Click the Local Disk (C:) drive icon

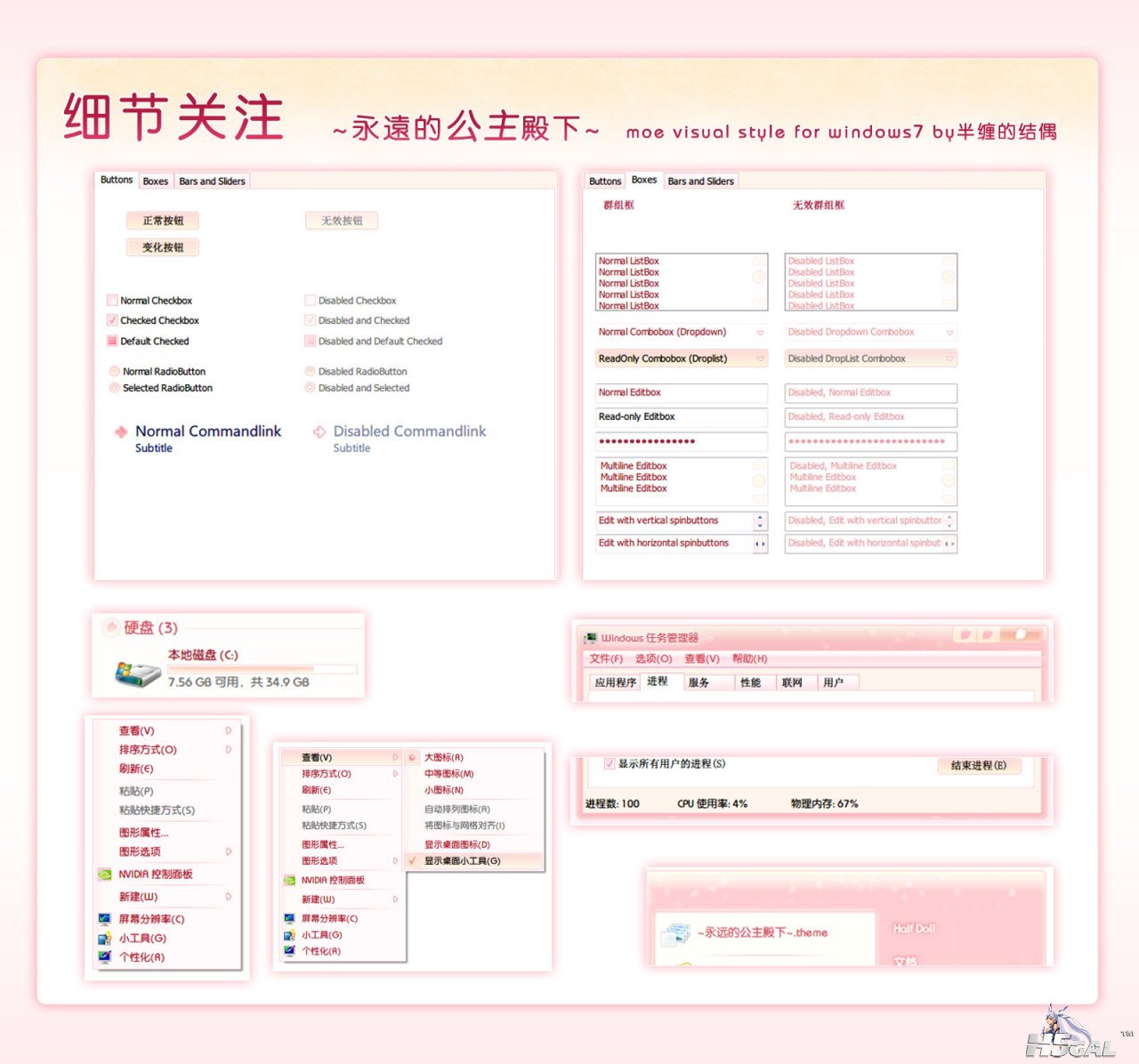137,672
